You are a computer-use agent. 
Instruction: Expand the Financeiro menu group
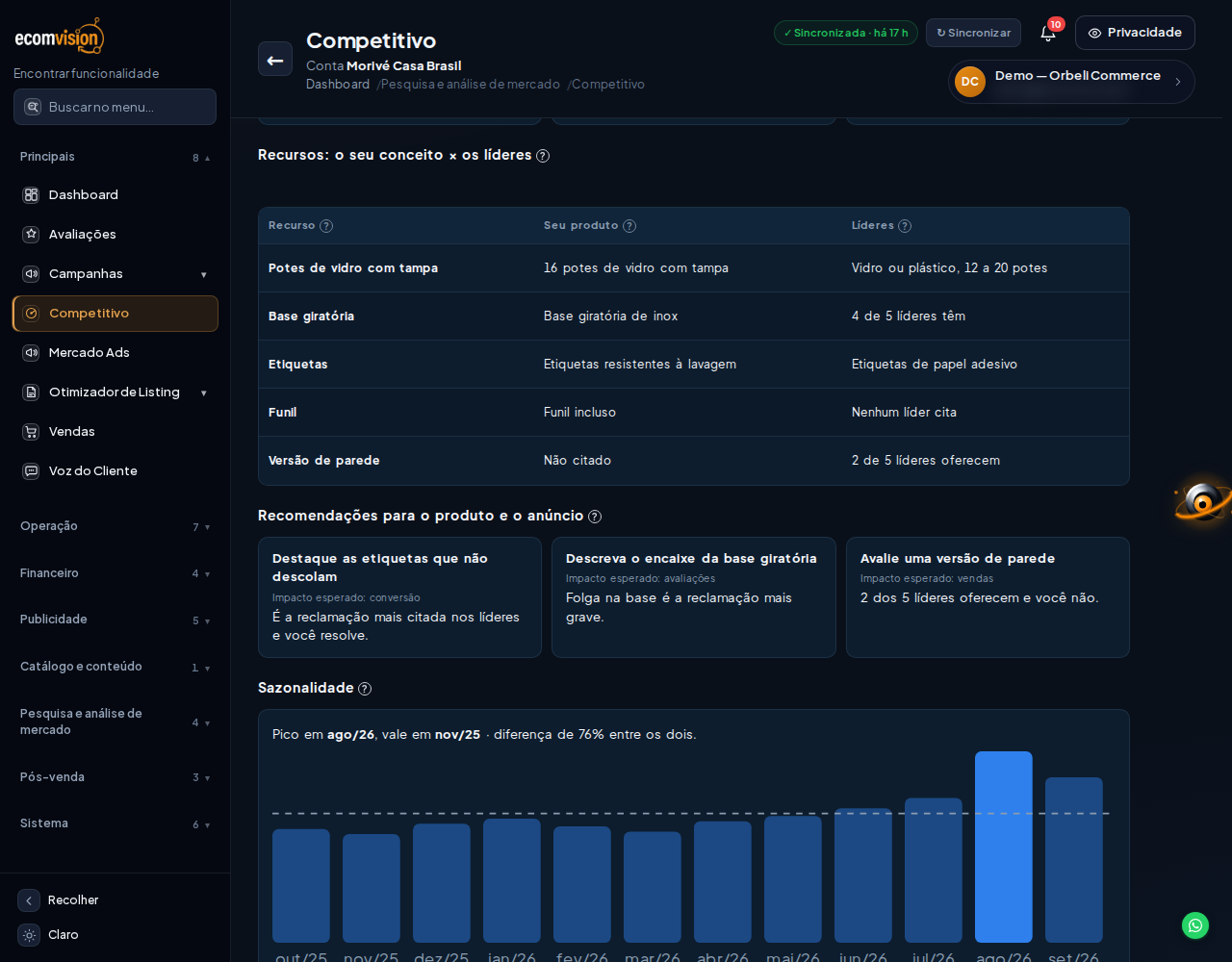click(x=115, y=573)
